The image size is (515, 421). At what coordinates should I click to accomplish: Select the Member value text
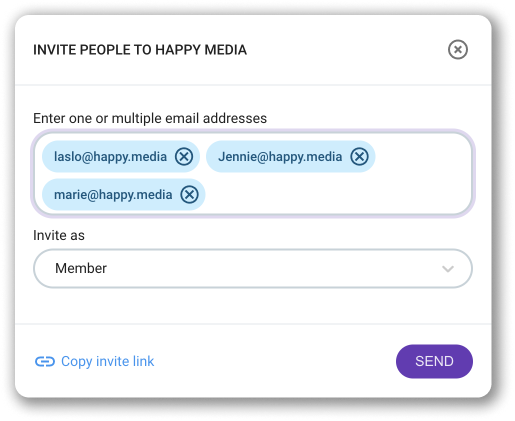click(x=81, y=268)
